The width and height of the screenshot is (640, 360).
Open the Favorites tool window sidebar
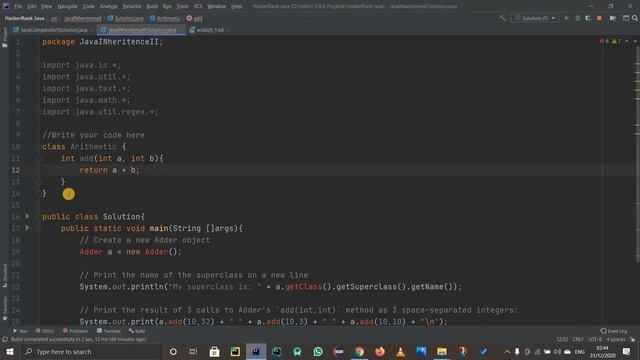5,308
